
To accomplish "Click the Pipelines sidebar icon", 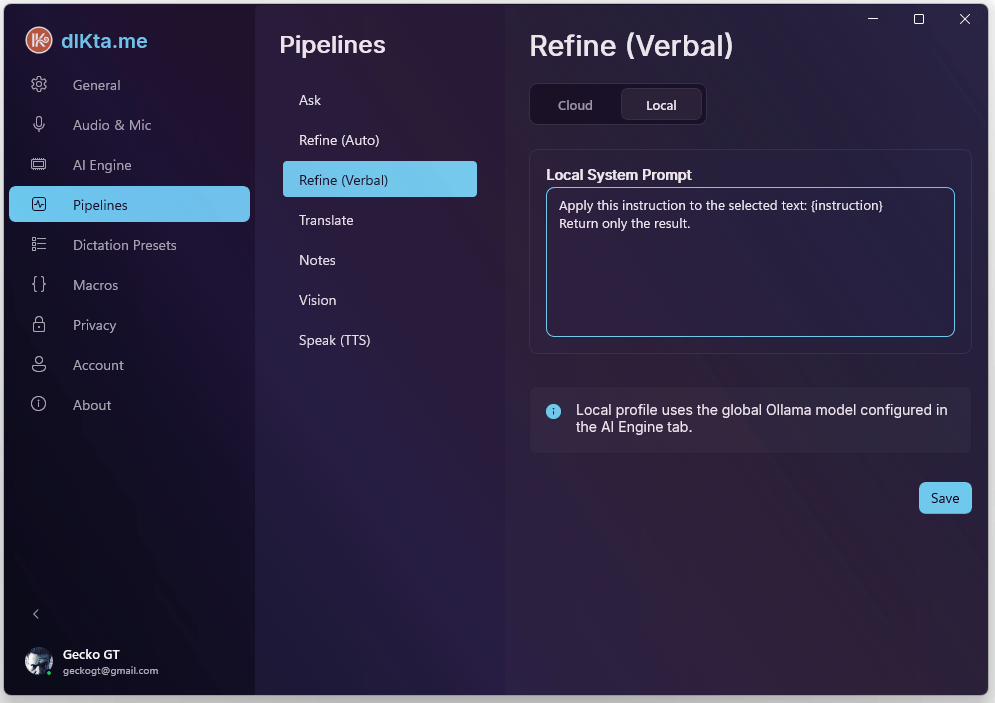I will click(38, 204).
